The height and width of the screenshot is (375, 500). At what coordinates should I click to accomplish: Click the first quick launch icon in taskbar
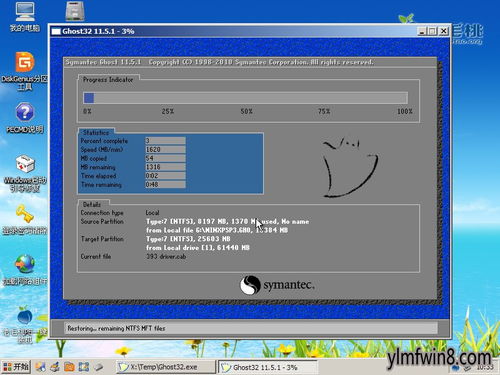coord(40,367)
